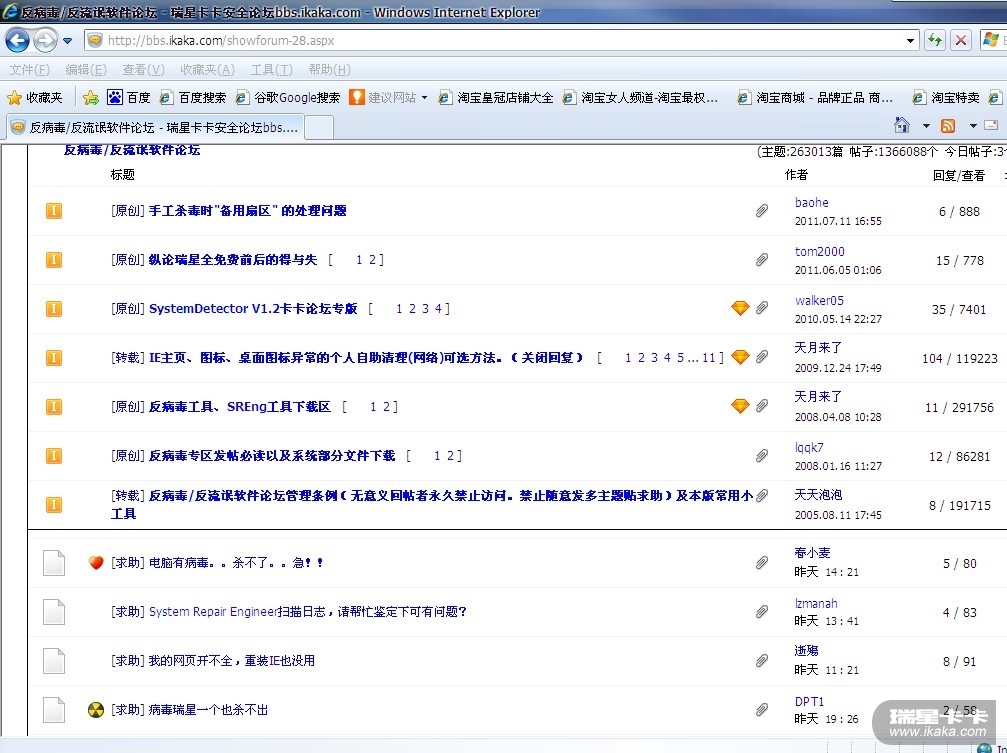Open the 编辑(E) menu
The width and height of the screenshot is (1007, 753).
[x=86, y=69]
